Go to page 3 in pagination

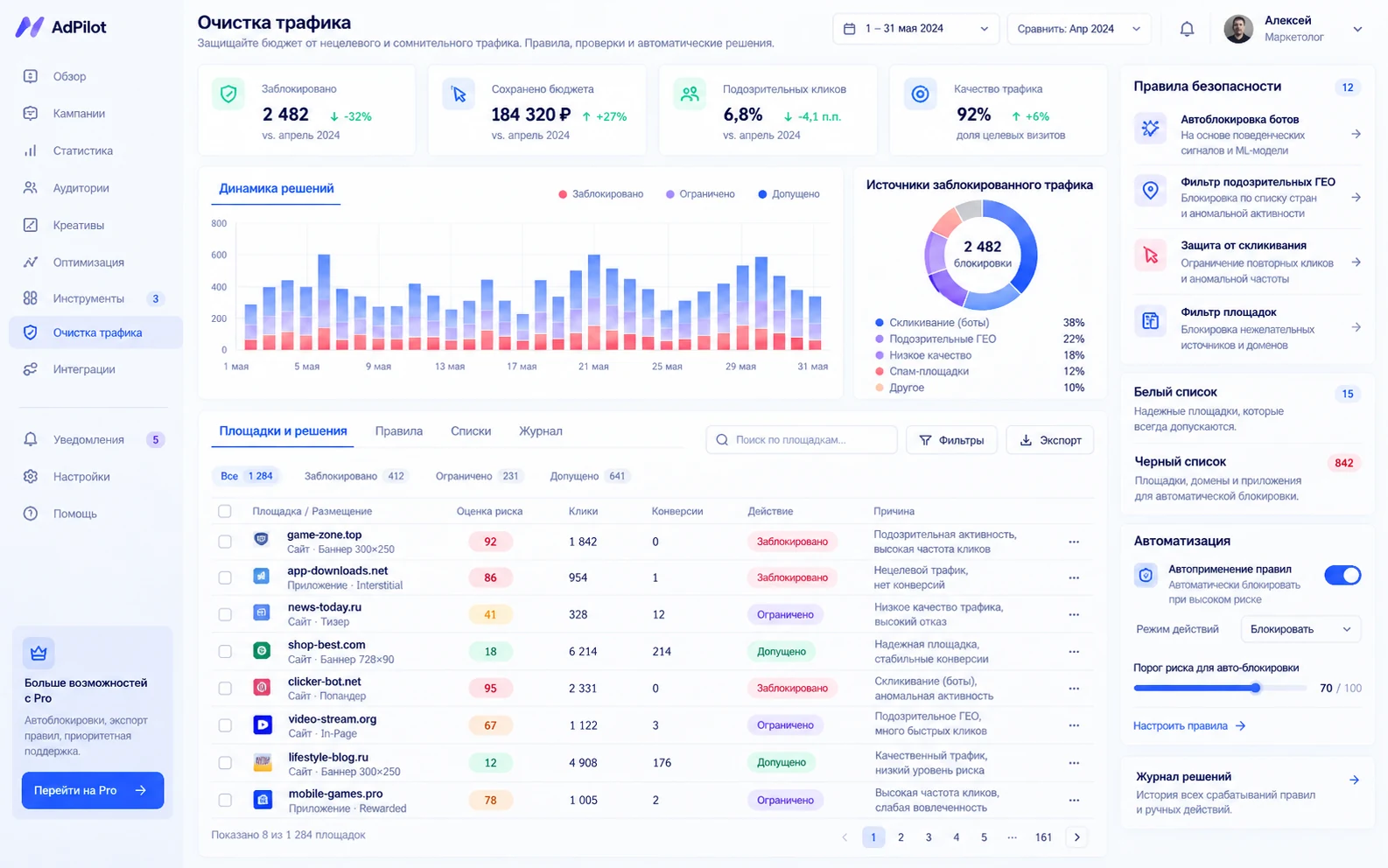(x=929, y=837)
